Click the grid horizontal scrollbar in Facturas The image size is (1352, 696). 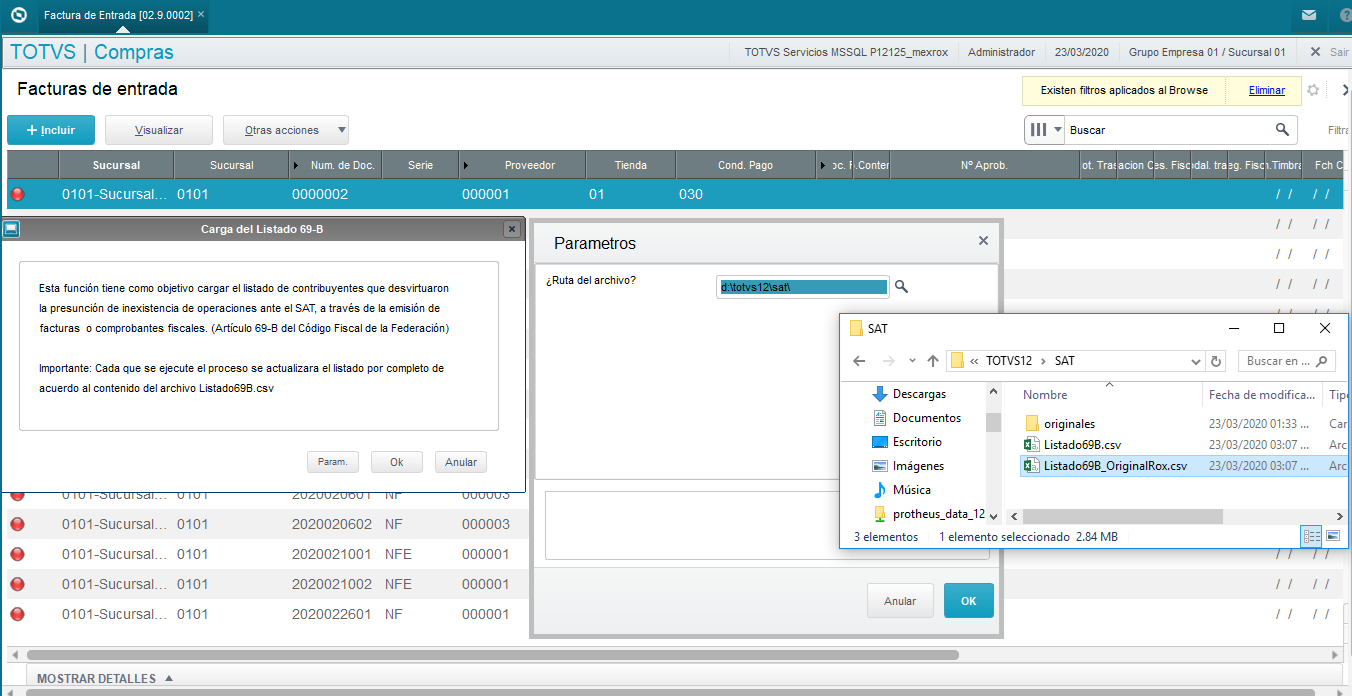click(x=492, y=656)
